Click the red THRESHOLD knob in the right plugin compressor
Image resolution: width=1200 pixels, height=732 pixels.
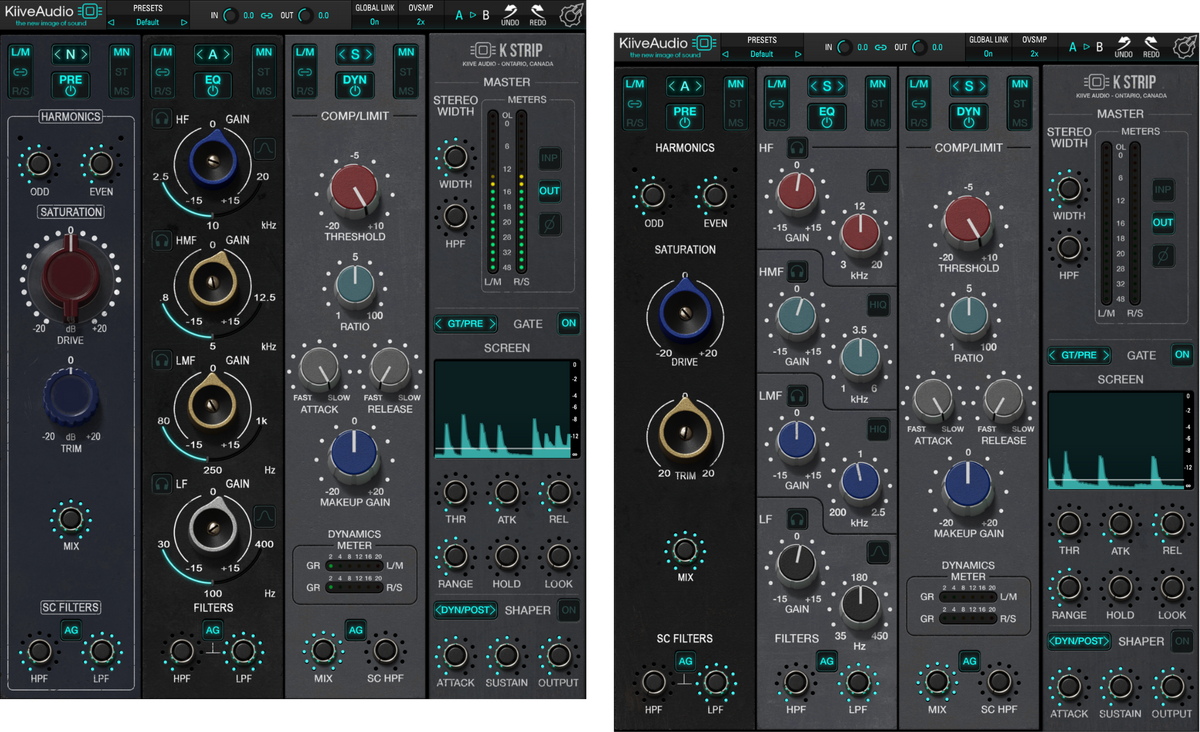point(968,221)
